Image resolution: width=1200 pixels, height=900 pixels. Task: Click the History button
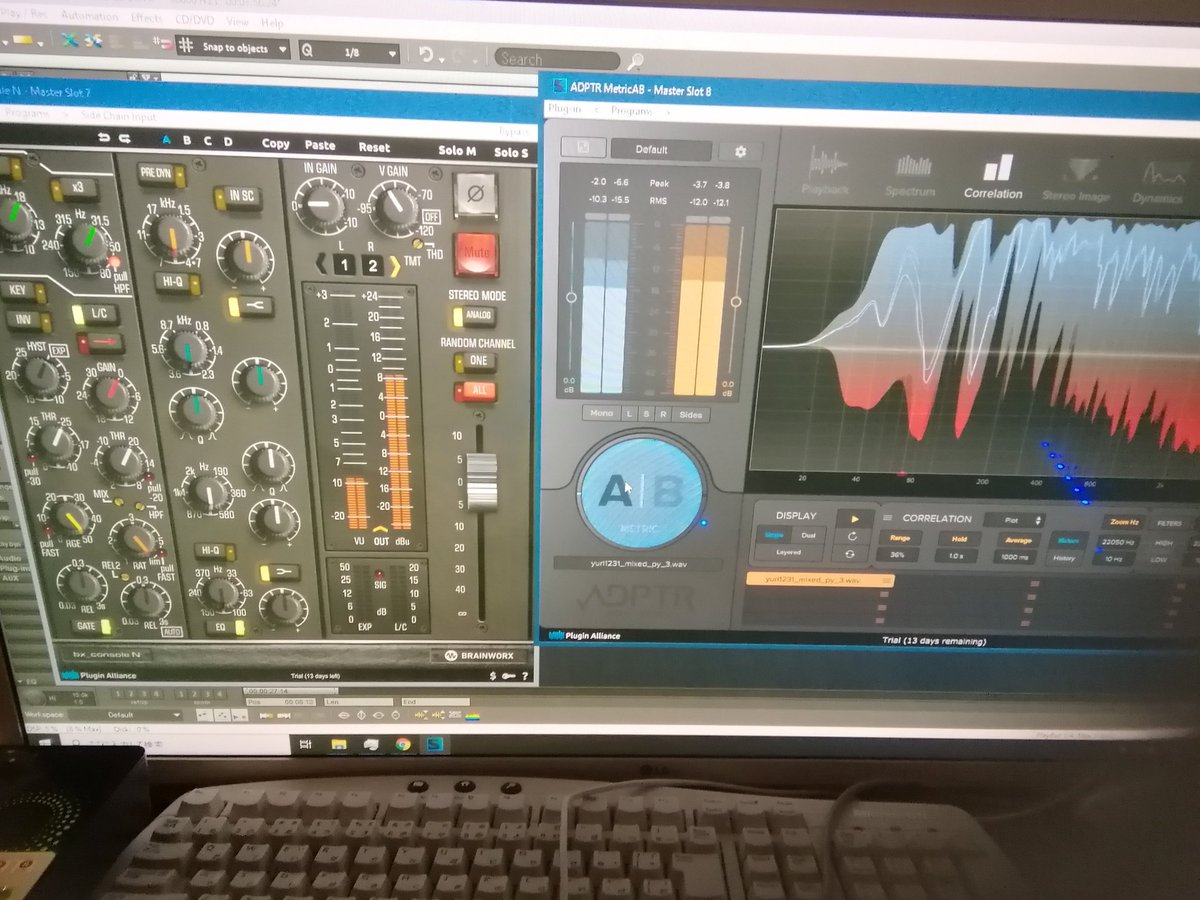coord(1064,559)
